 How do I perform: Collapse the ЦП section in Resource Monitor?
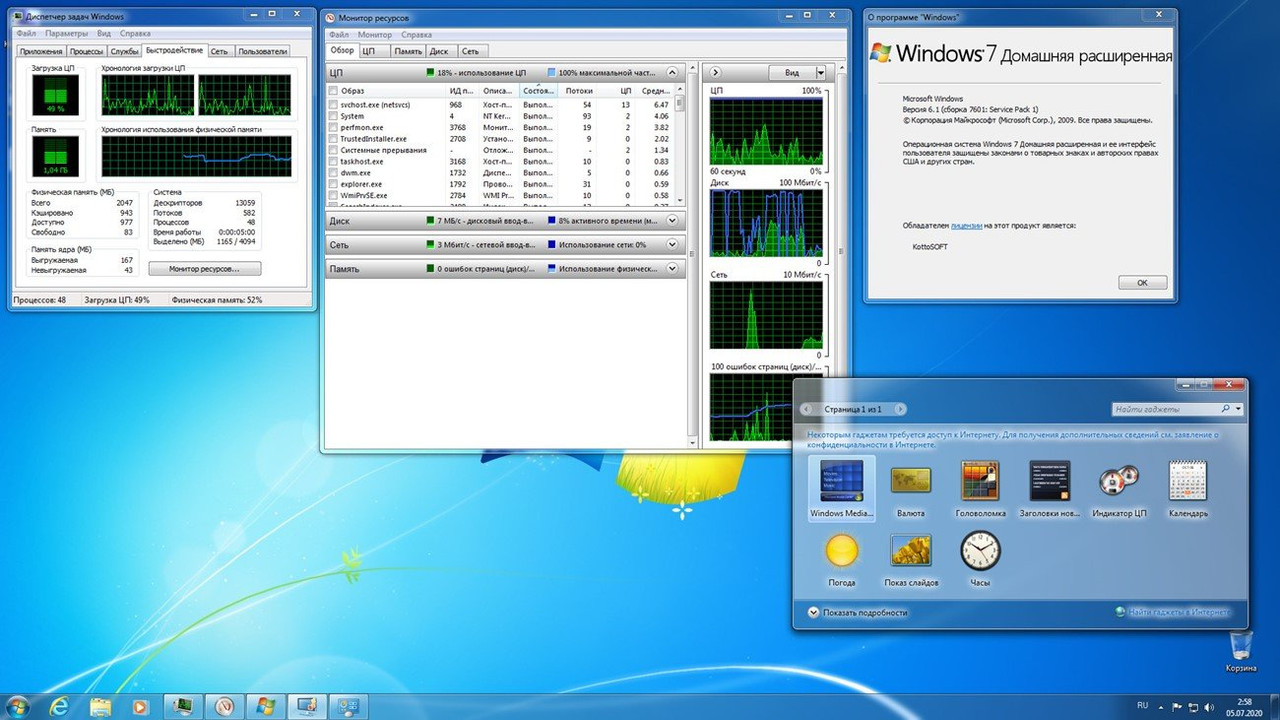coord(672,73)
